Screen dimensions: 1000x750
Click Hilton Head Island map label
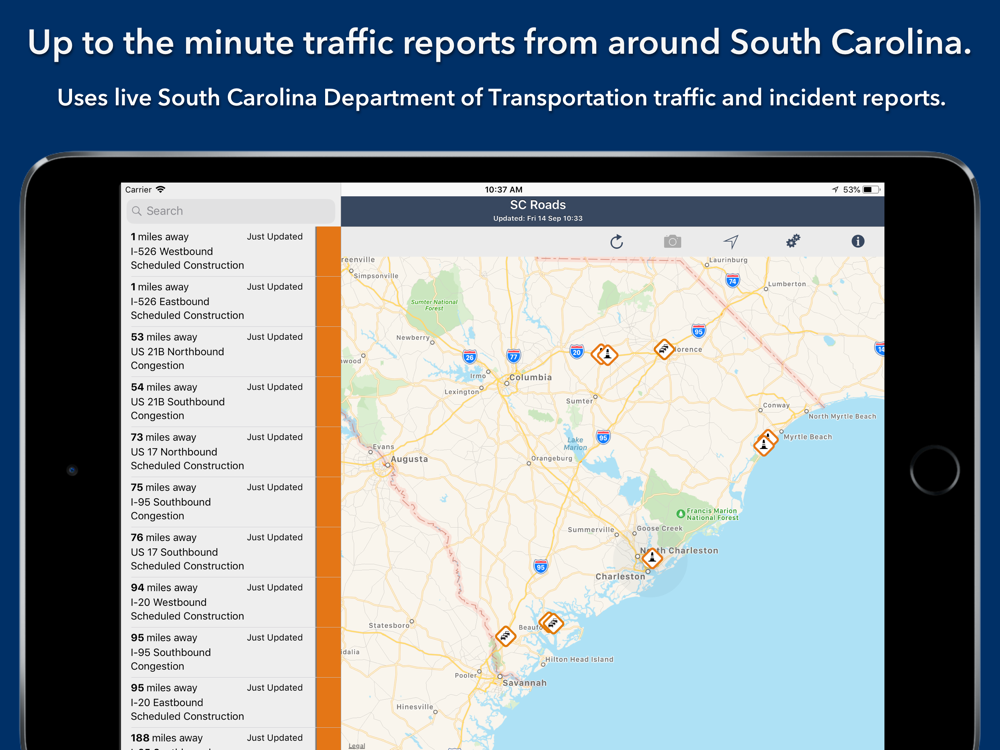579,659
